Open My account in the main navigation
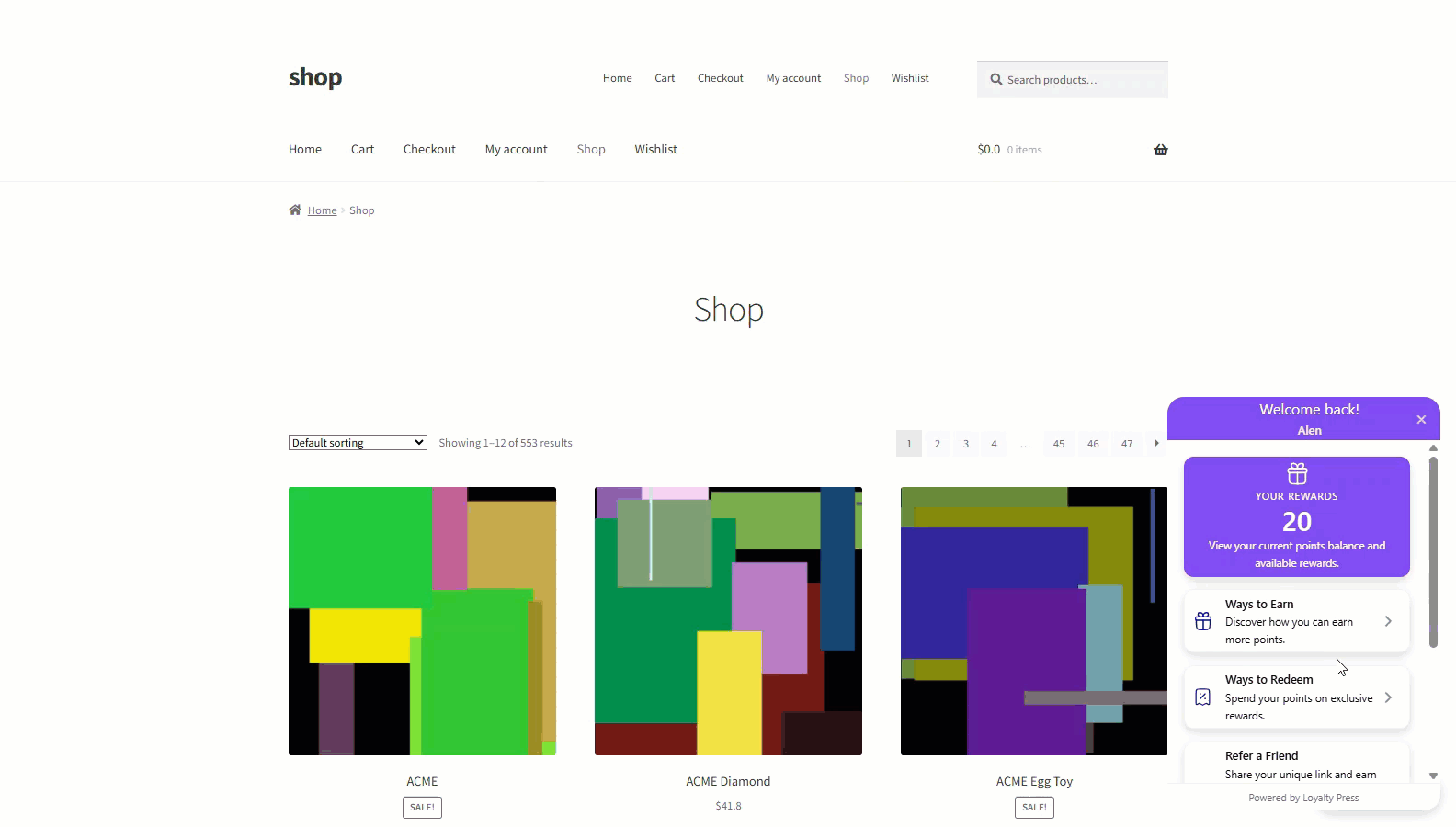Viewport: 1456px width, 827px height. pos(517,149)
